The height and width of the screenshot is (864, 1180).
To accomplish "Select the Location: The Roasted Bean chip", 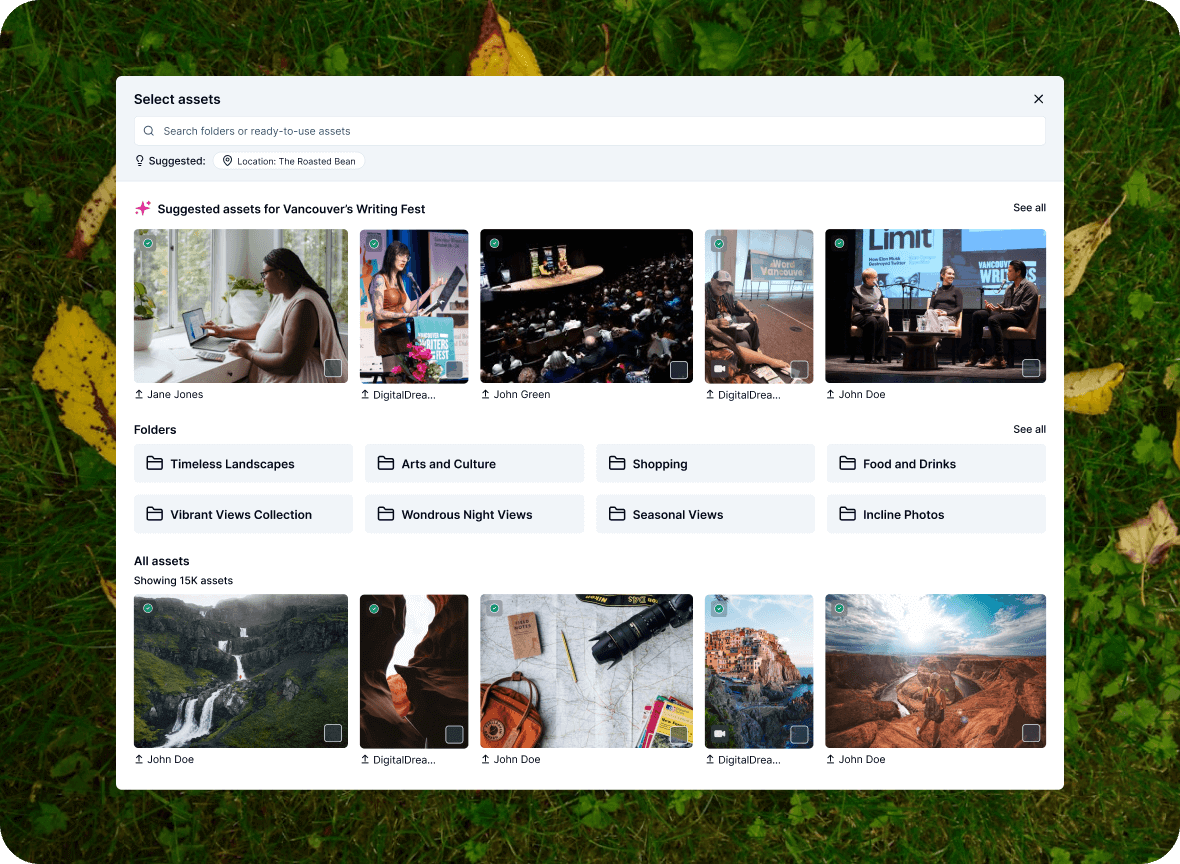I will tap(289, 161).
